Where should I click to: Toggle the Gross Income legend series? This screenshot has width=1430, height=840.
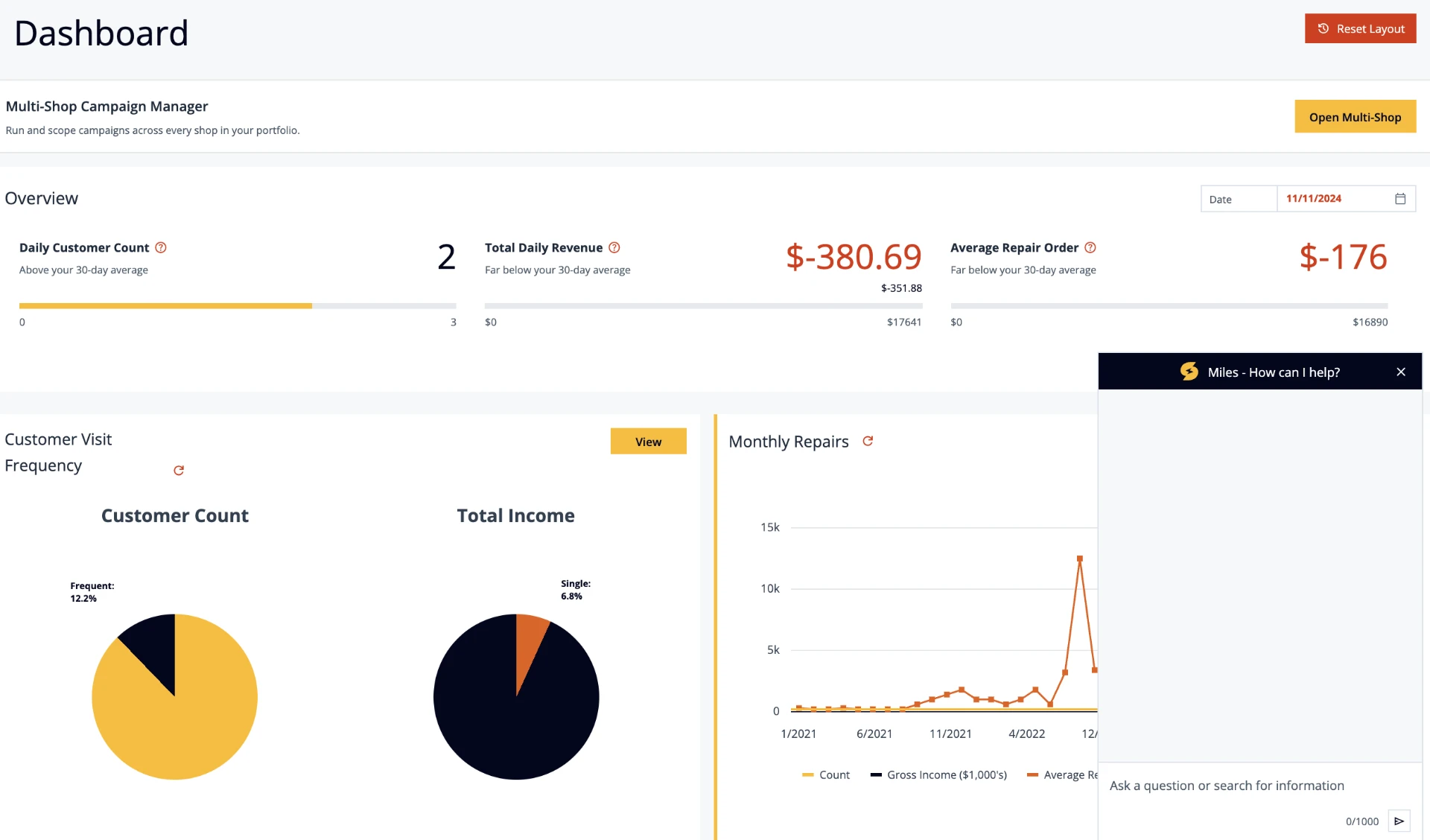938,775
